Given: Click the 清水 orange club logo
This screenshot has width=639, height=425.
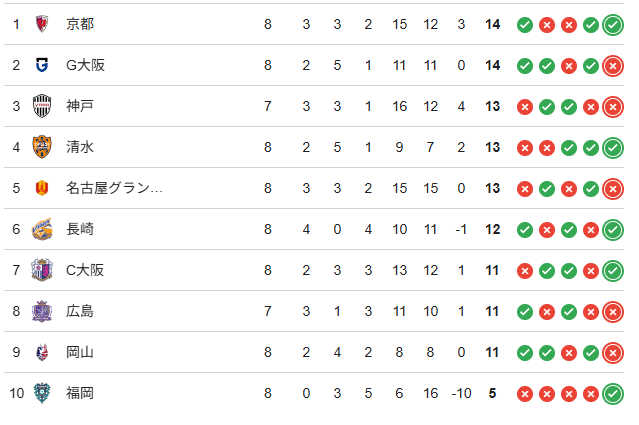Looking at the screenshot, I should tap(42, 147).
